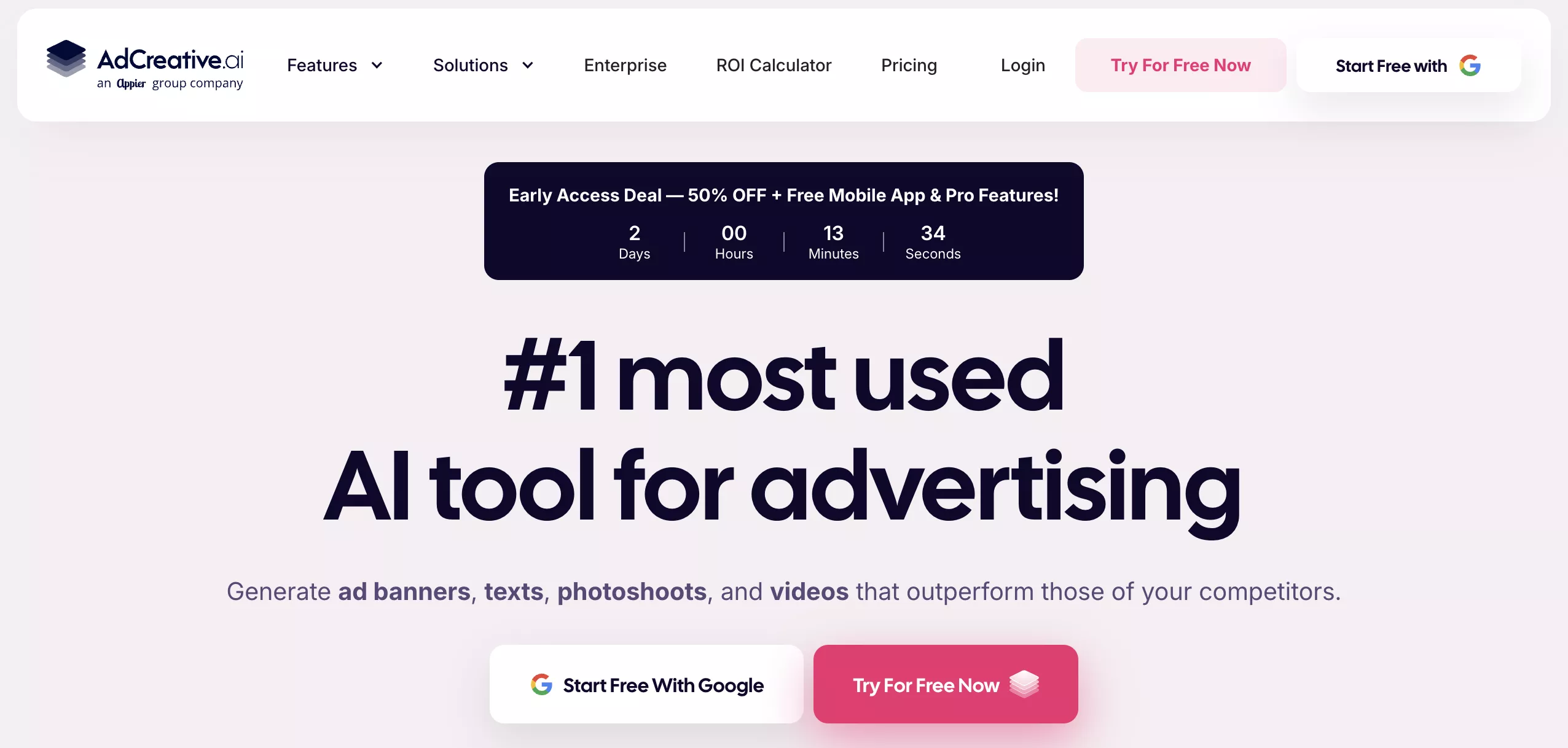
Task: Click the AdCreative.ai wordmark text
Action: point(170,60)
